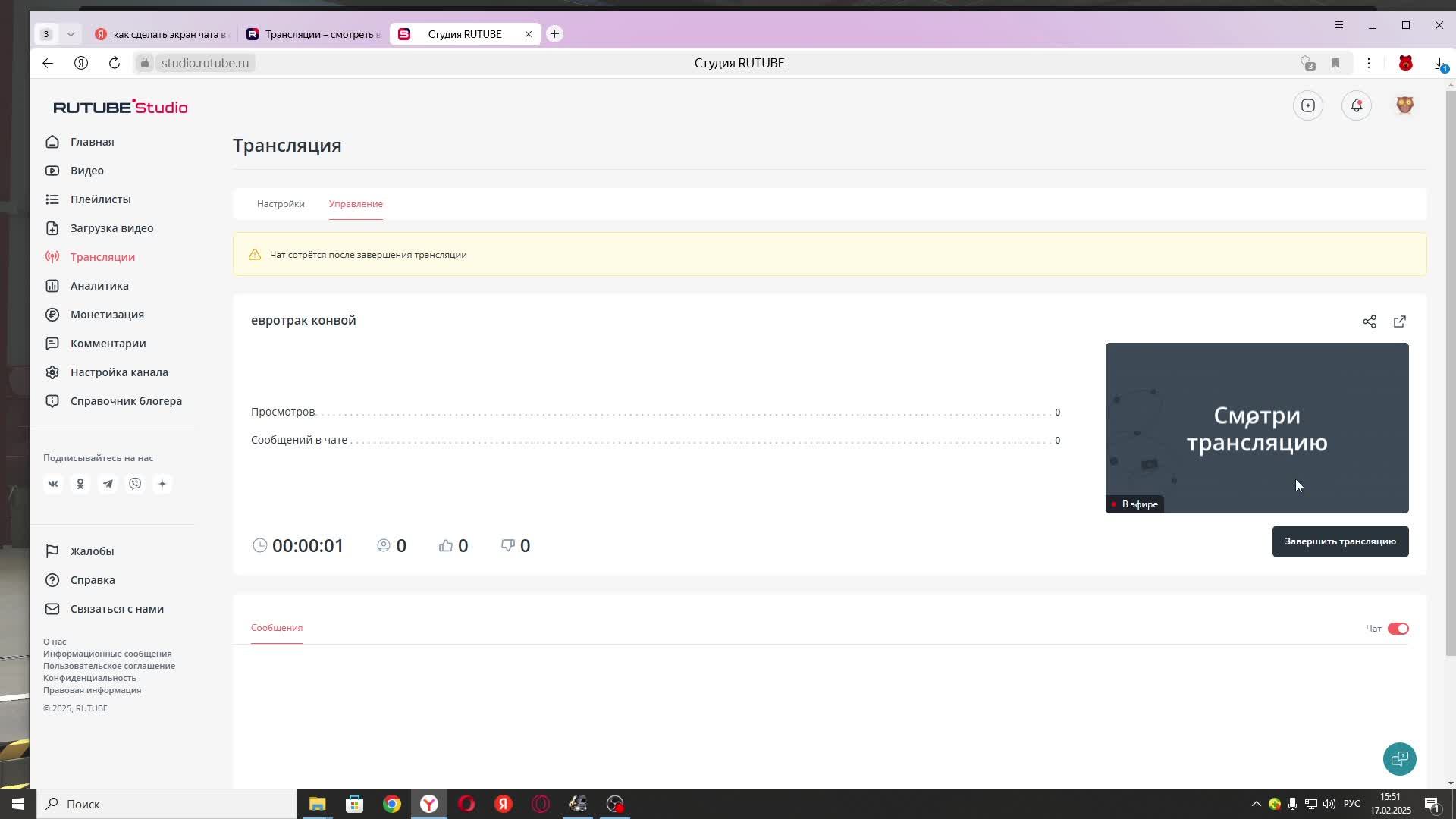Open Информационные сообщения link
The height and width of the screenshot is (819, 1456).
107,654
